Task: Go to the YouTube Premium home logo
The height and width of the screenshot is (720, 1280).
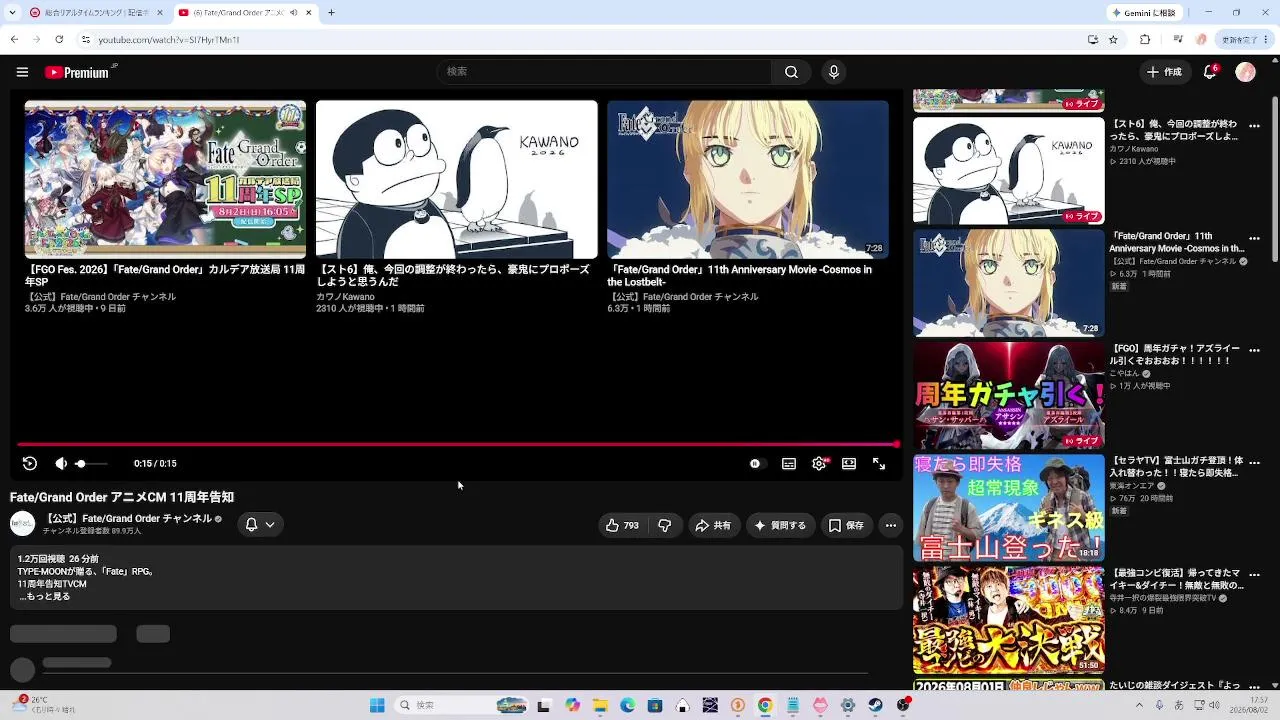Action: [77, 72]
